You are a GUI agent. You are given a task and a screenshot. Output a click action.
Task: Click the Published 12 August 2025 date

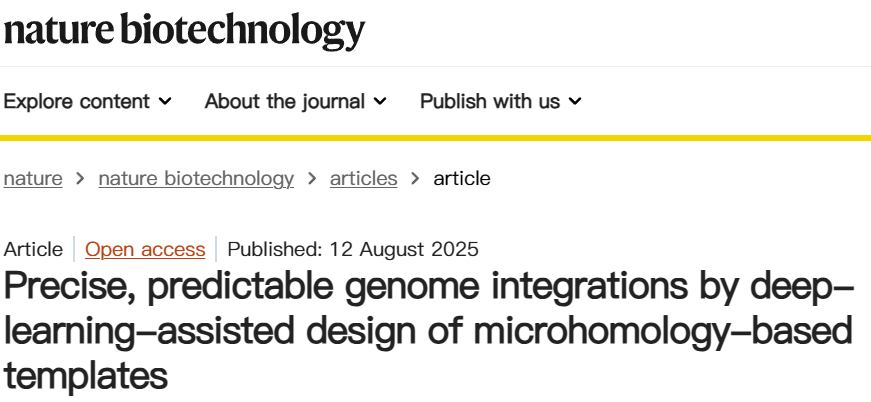[353, 249]
